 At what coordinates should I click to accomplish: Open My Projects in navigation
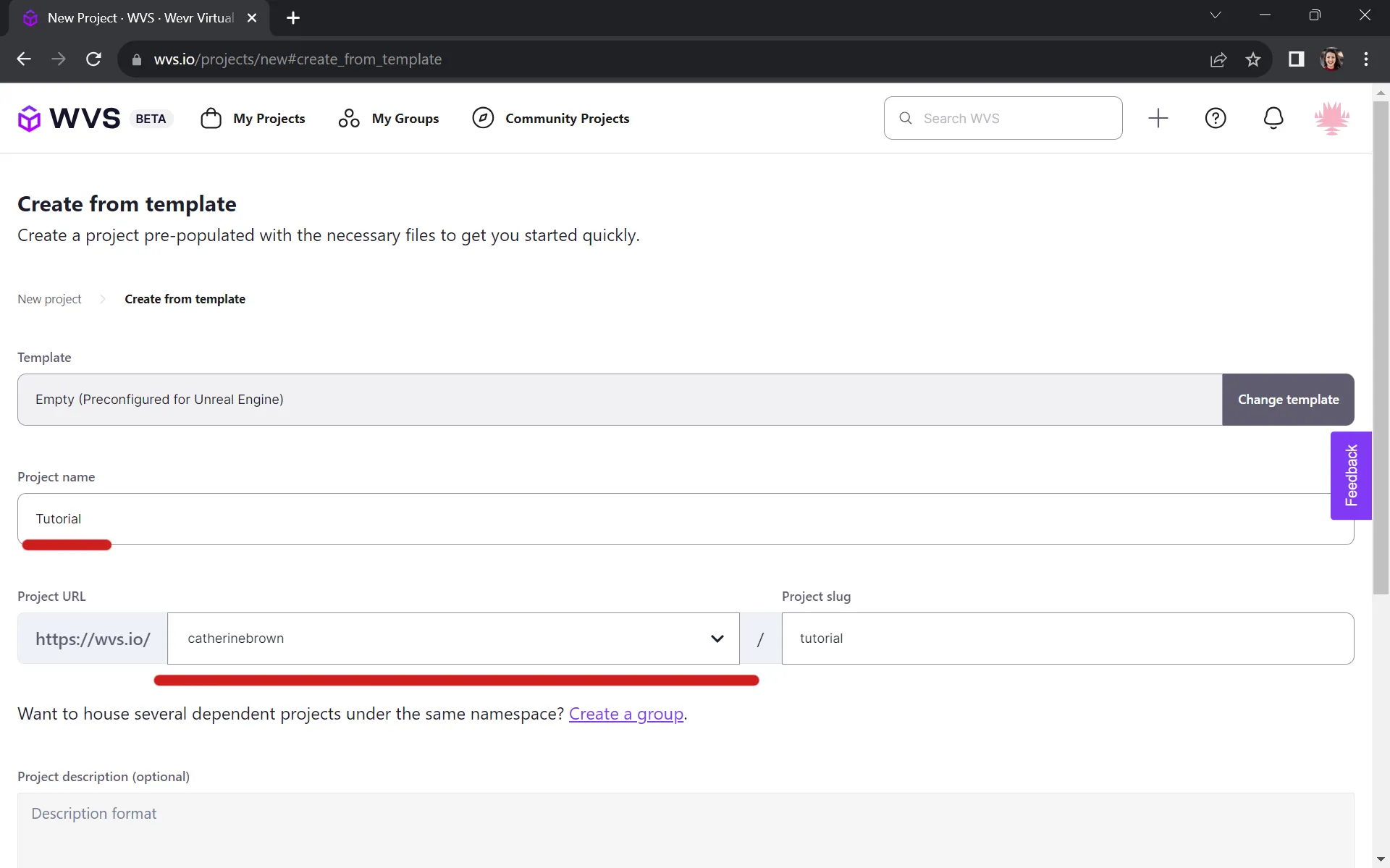[x=253, y=118]
